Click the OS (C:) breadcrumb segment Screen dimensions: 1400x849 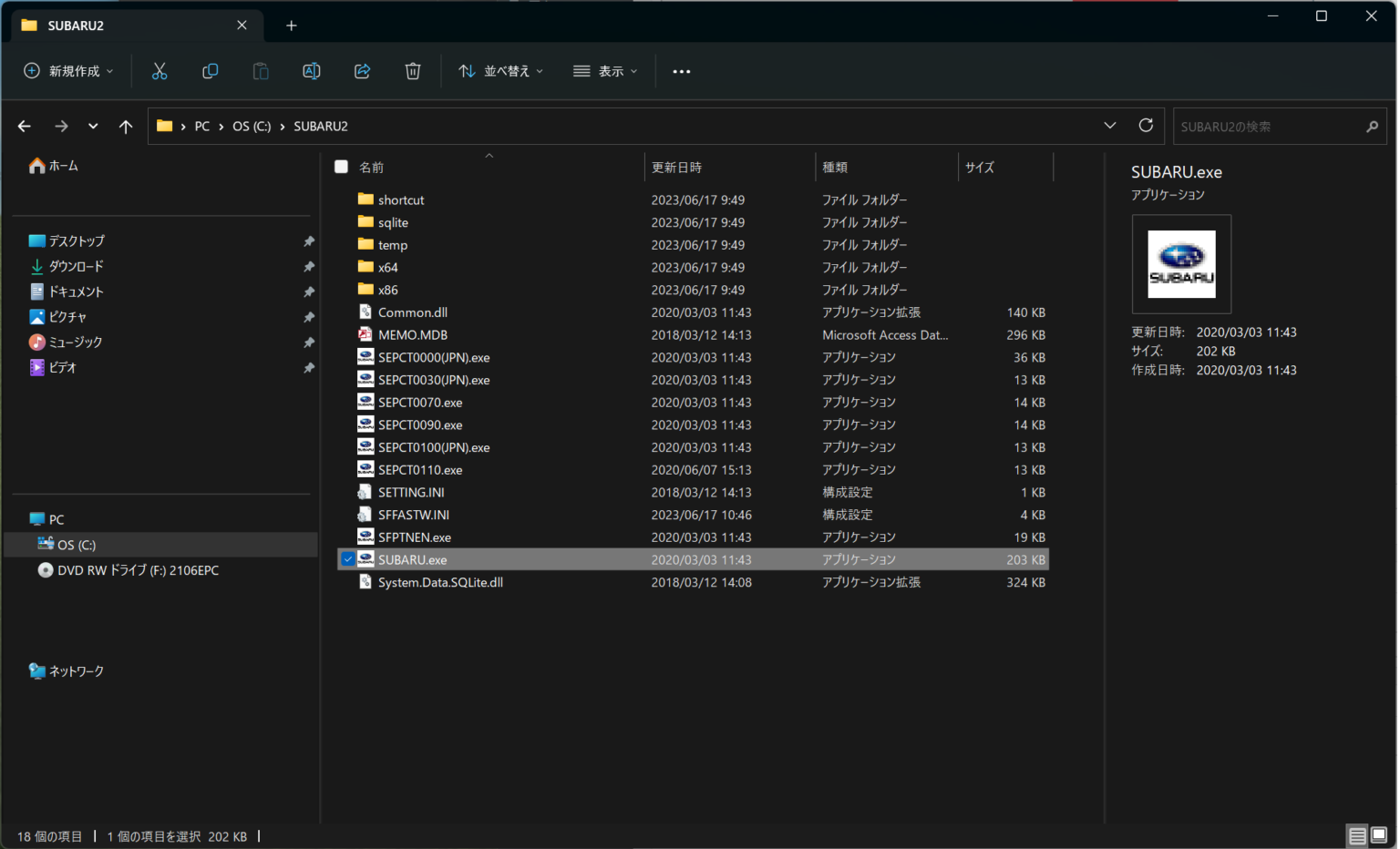[252, 127]
